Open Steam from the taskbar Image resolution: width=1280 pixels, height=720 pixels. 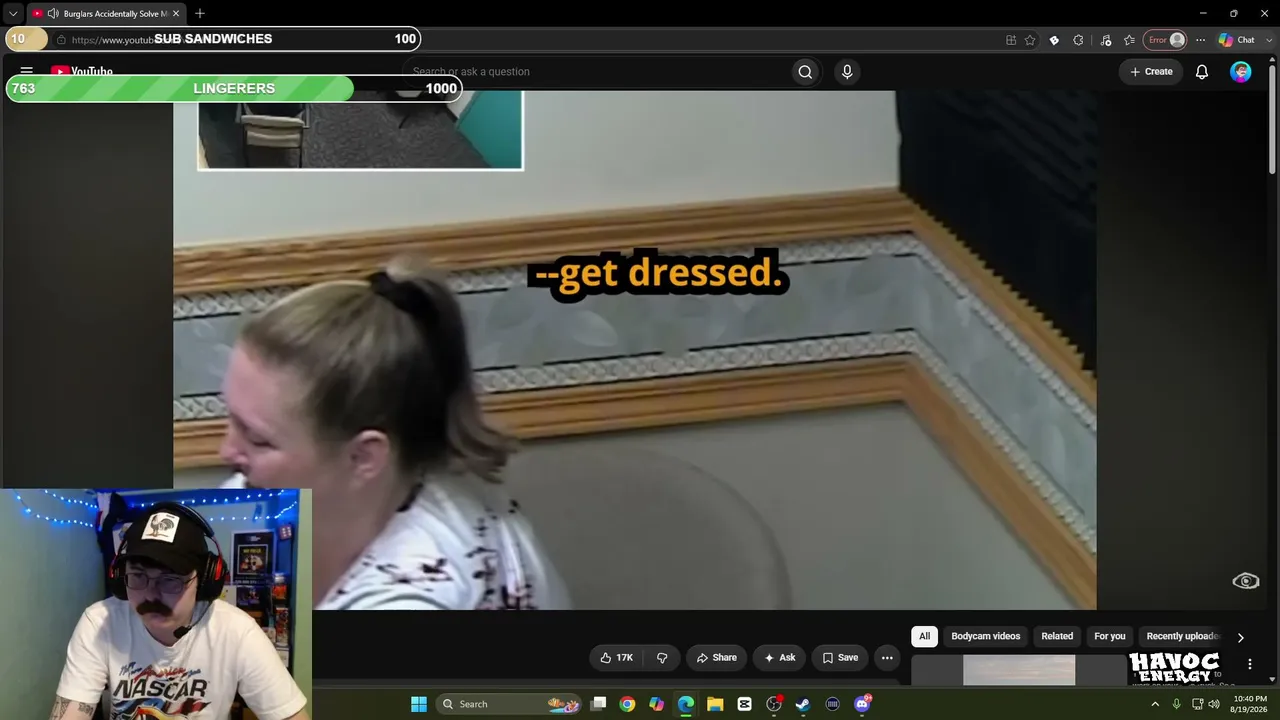point(803,704)
